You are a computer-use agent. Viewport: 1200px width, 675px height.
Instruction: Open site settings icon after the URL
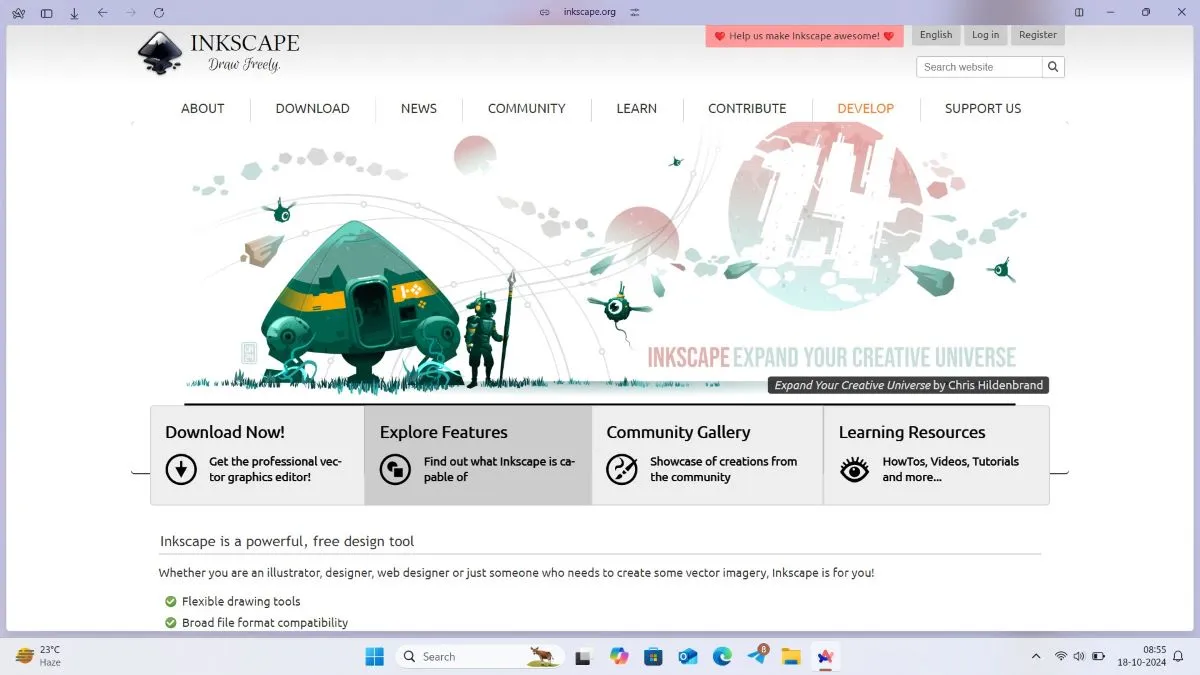tap(634, 12)
